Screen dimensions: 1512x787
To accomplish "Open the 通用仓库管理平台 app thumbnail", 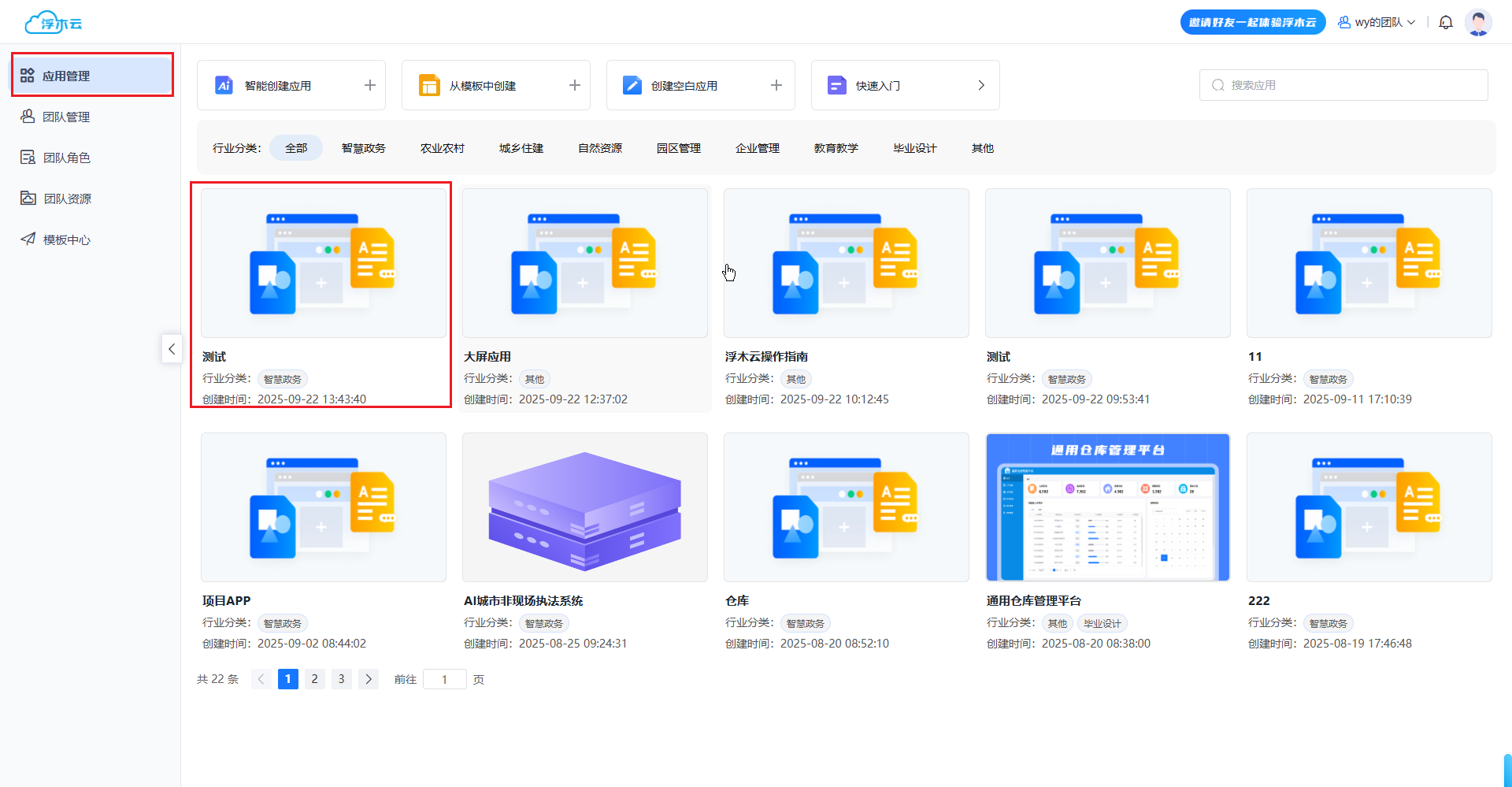I will (1107, 507).
